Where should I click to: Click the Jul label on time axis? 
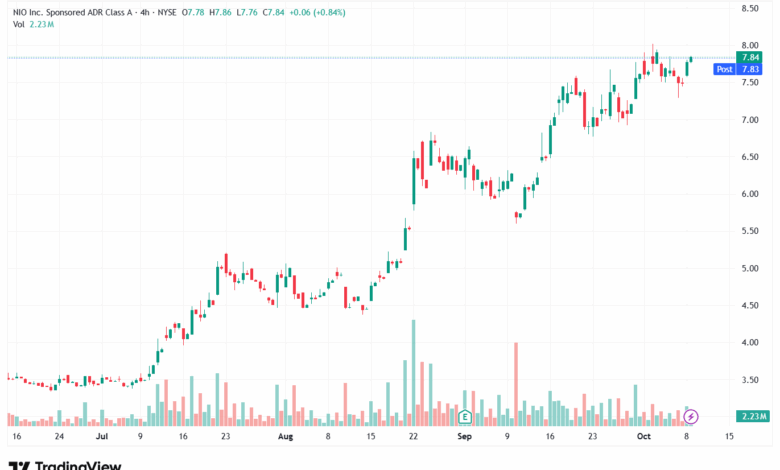103,438
